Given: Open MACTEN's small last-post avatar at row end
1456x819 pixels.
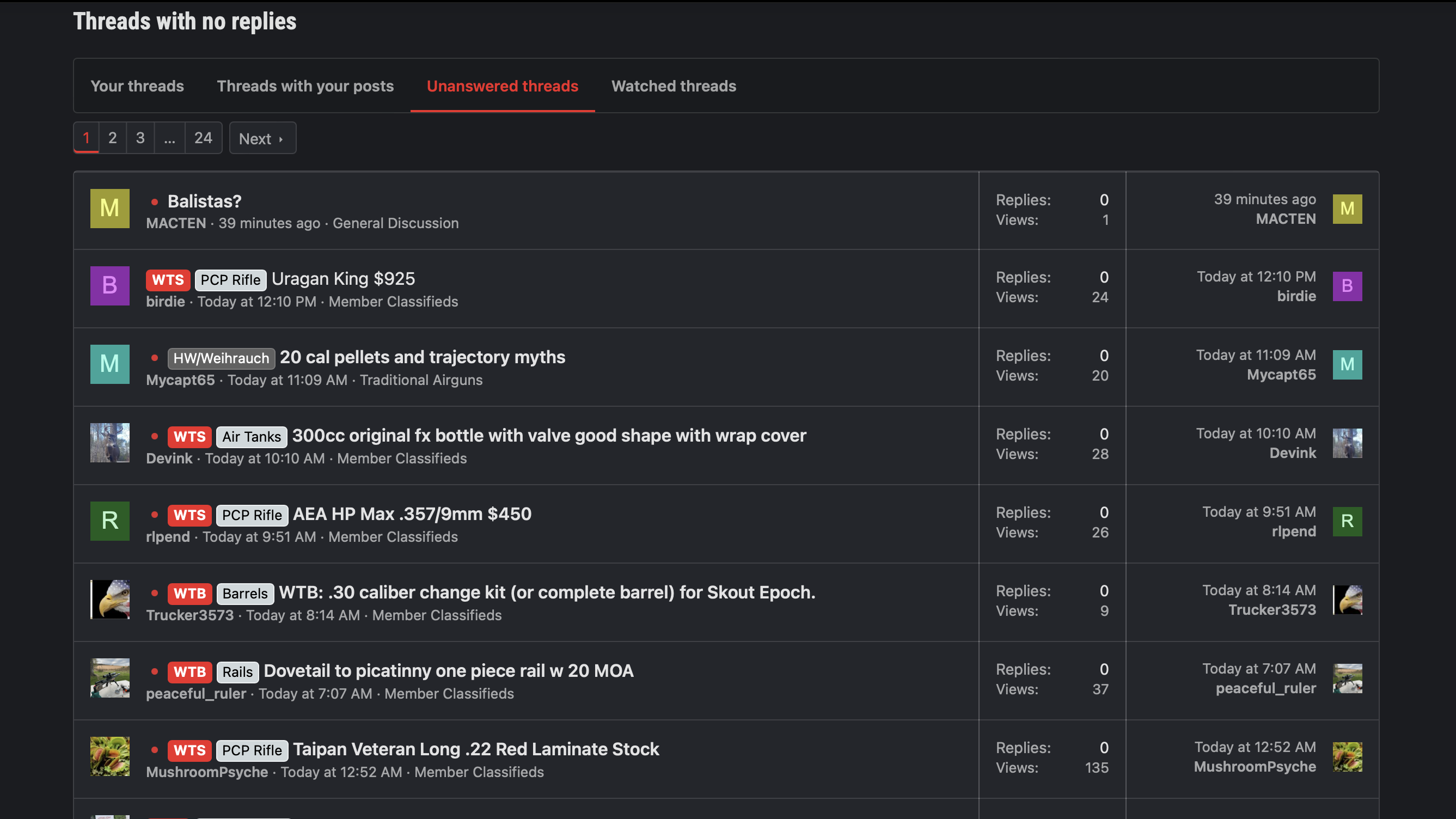Looking at the screenshot, I should 1348,209.
